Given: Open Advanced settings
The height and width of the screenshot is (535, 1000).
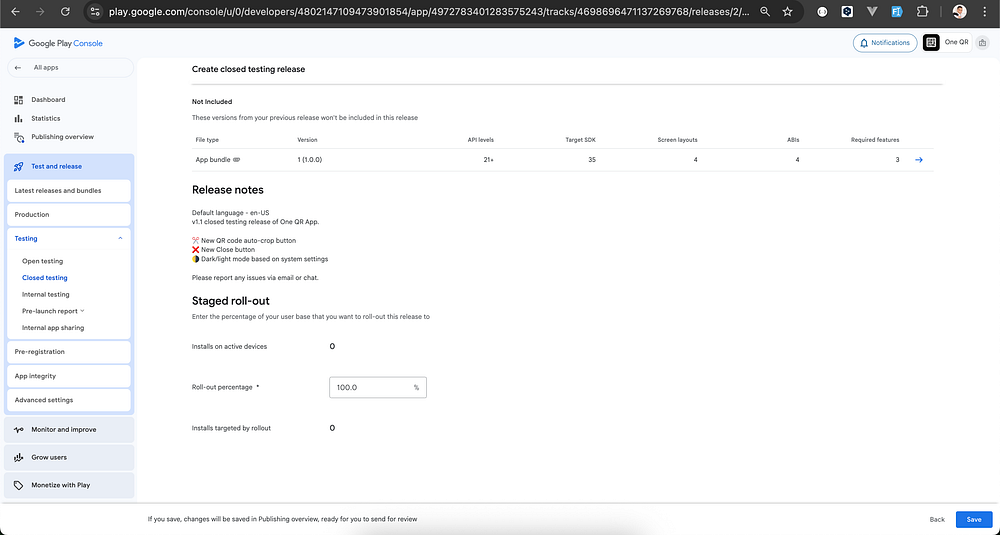Looking at the screenshot, I should 69,400.
